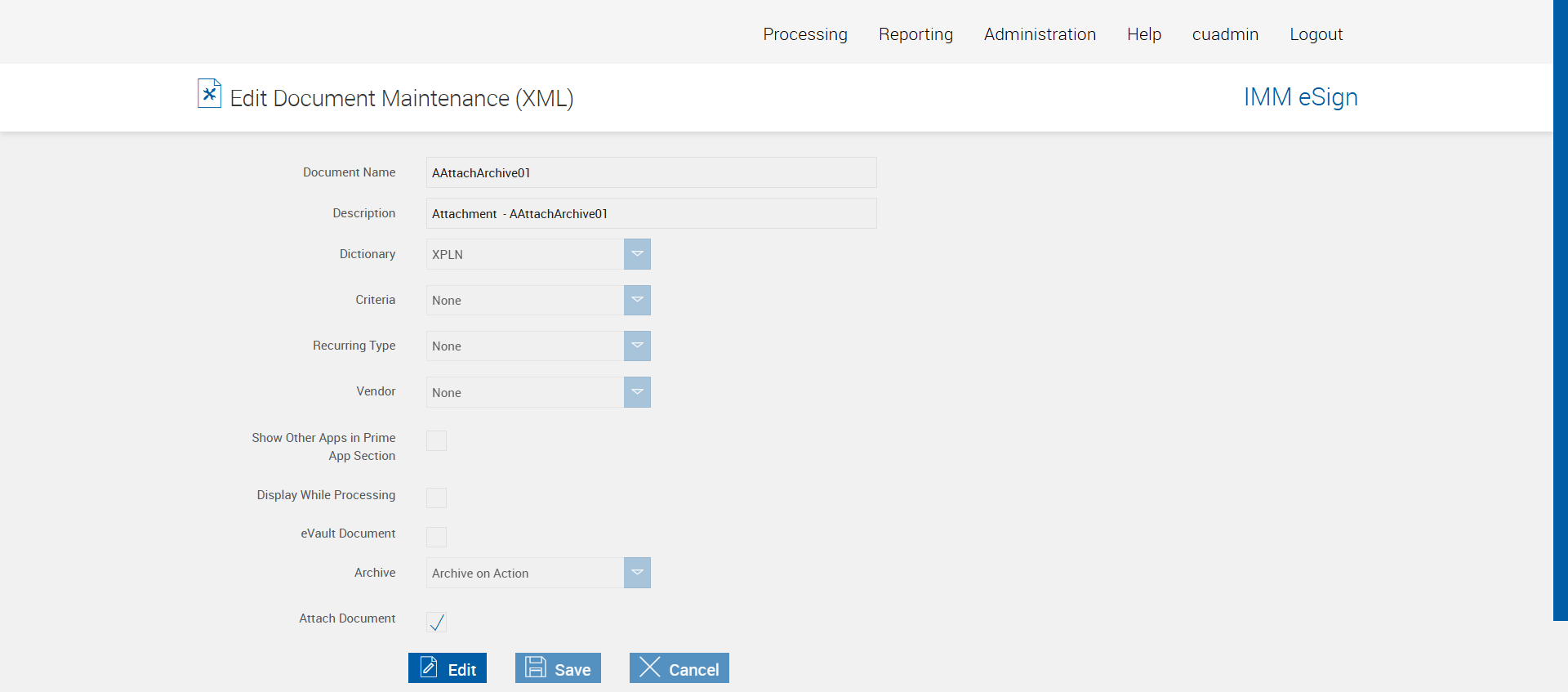The width and height of the screenshot is (1568, 692).
Task: Open the Reporting menu
Action: pyautogui.click(x=915, y=34)
